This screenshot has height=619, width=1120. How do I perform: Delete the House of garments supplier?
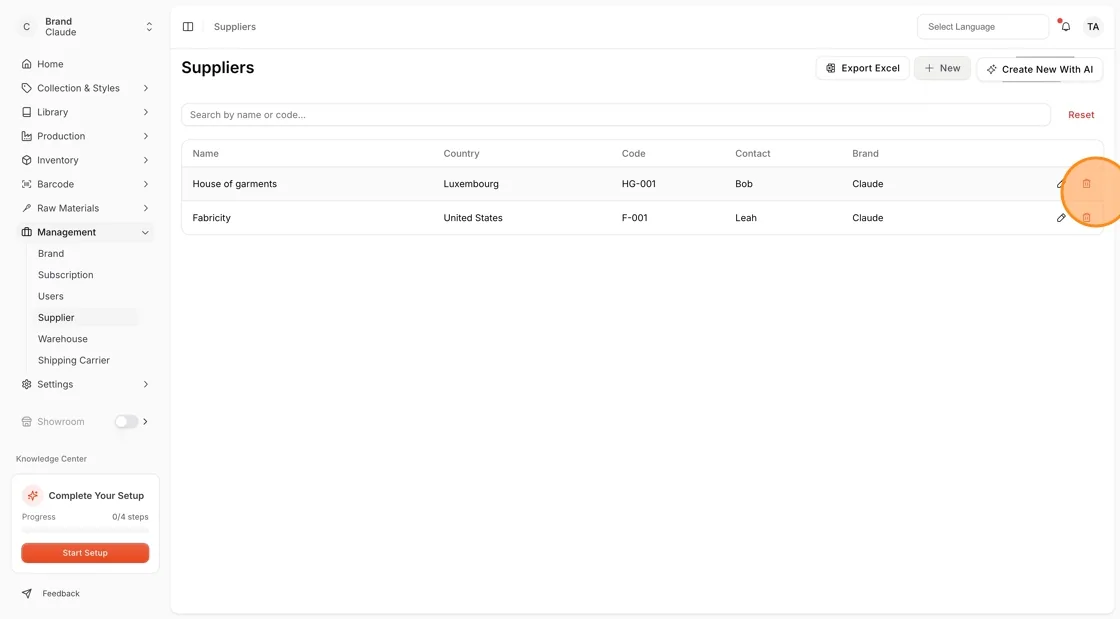click(x=1086, y=184)
